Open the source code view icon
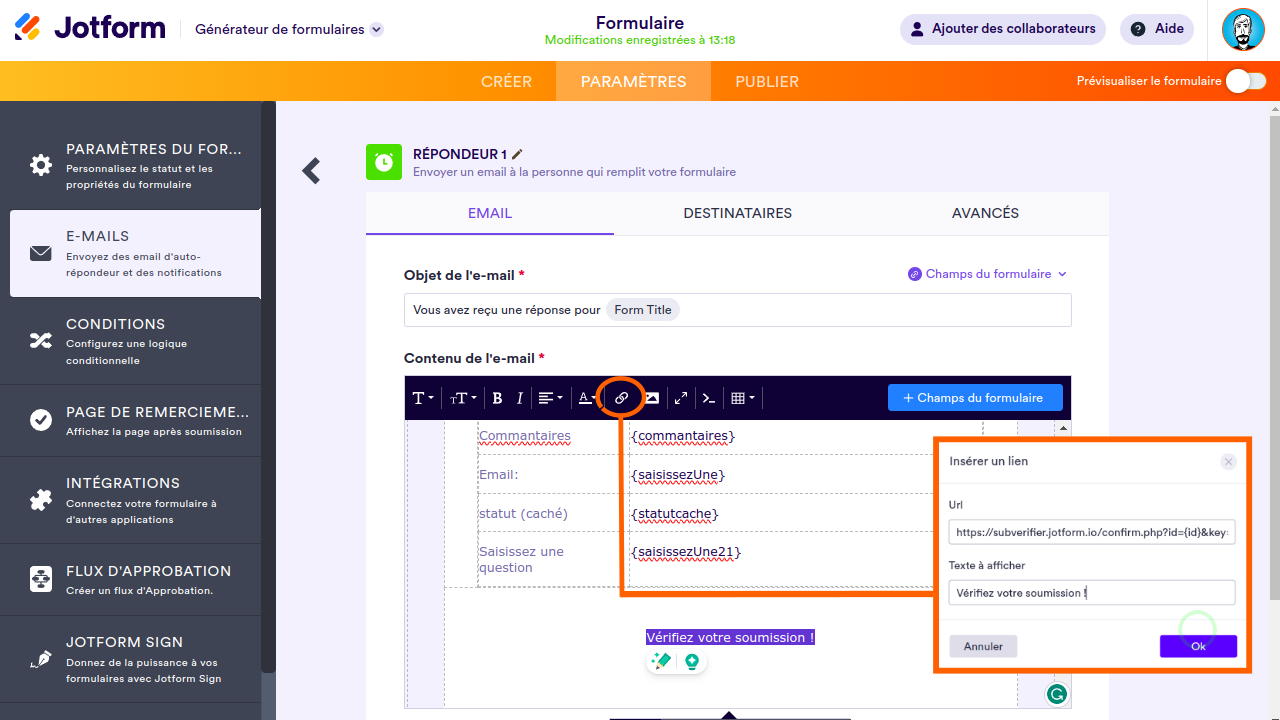 pos(708,397)
